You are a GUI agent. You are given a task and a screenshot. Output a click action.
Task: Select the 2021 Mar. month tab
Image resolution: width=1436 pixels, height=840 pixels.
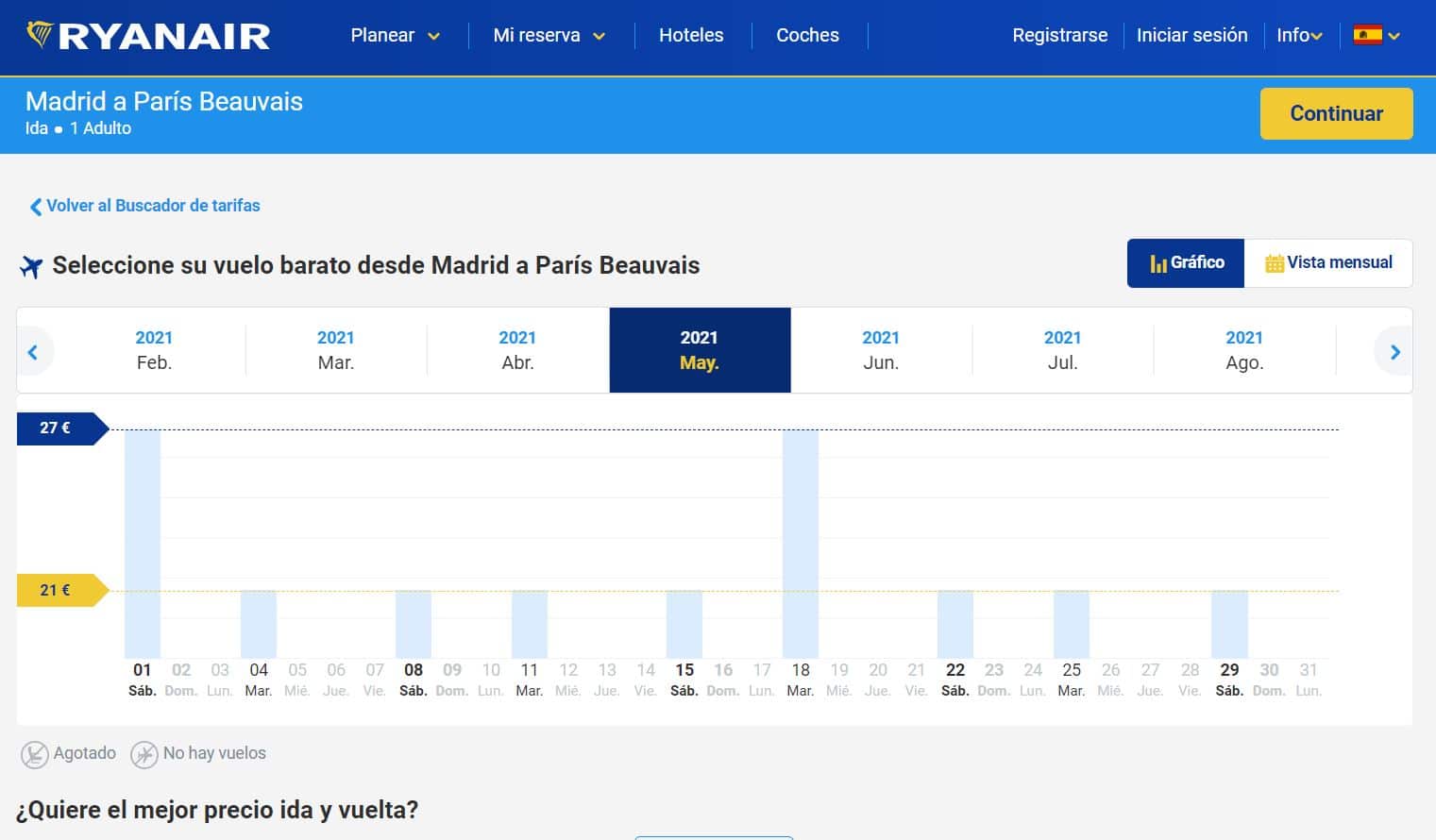point(336,350)
